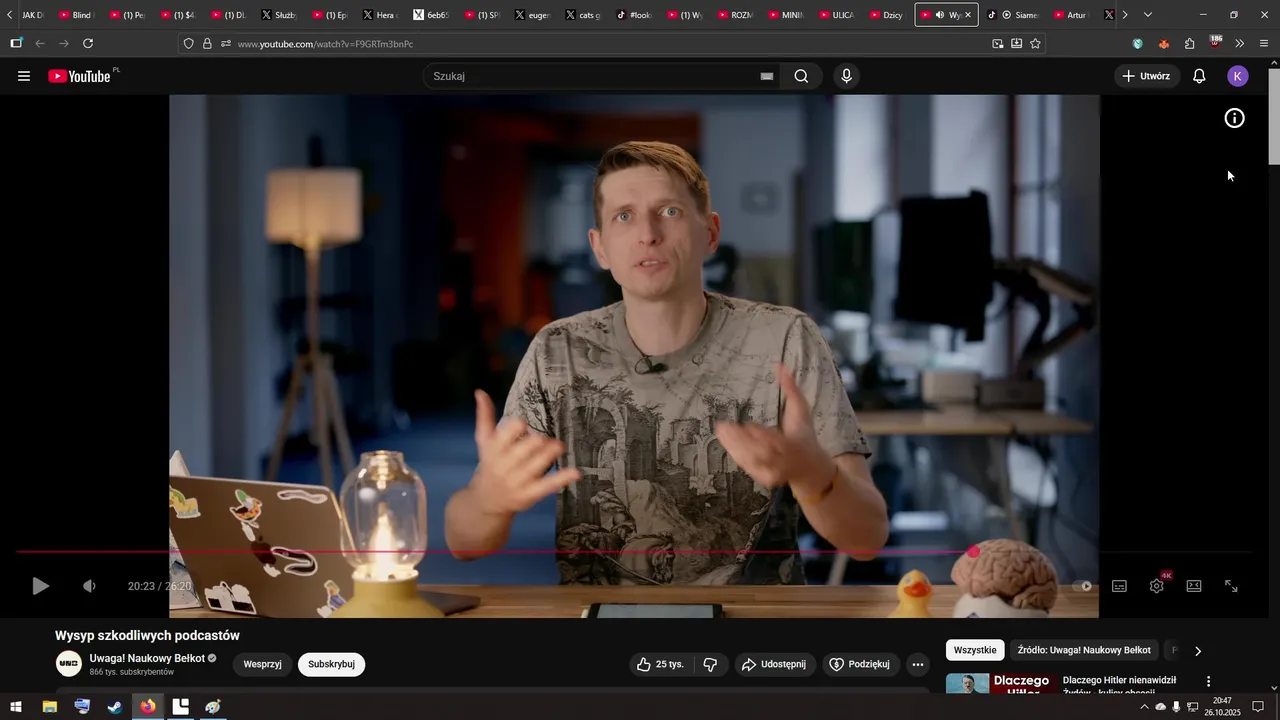Click the Wesprzyj join button
The width and height of the screenshot is (1280, 720).
pos(263,664)
